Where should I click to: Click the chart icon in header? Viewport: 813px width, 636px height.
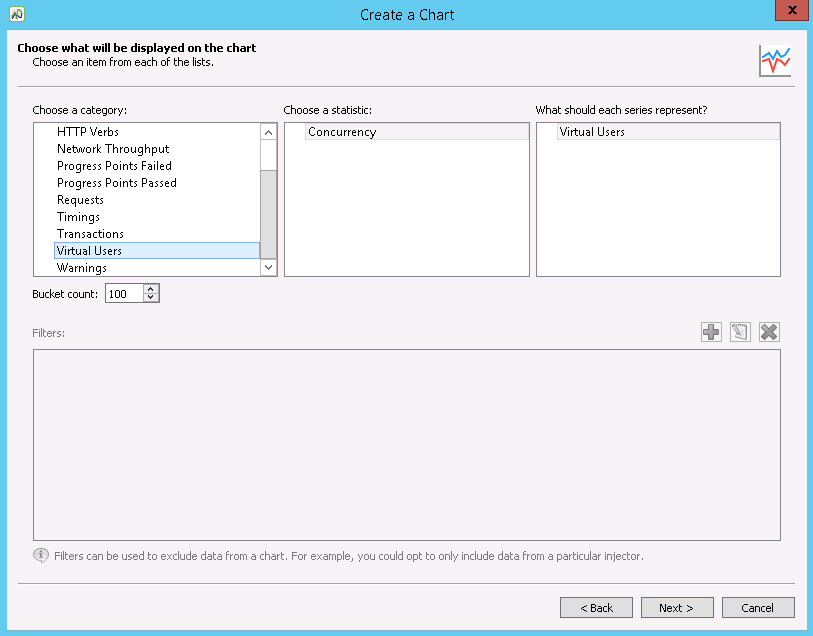[774, 61]
